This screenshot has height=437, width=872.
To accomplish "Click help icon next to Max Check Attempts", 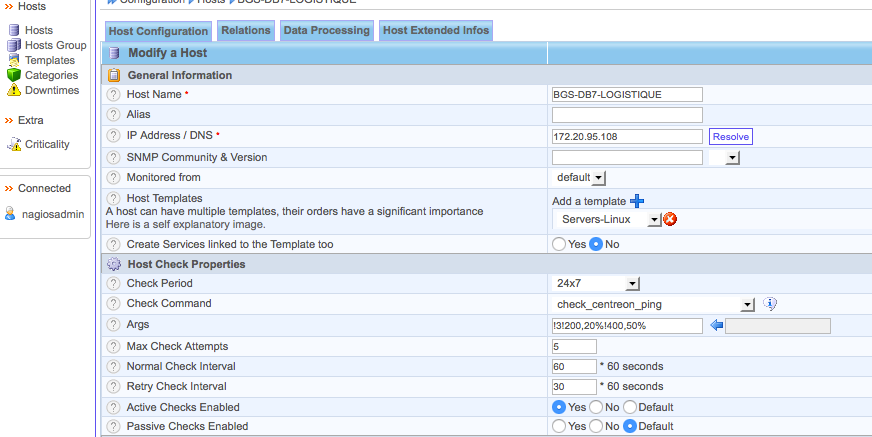I will pos(114,346).
